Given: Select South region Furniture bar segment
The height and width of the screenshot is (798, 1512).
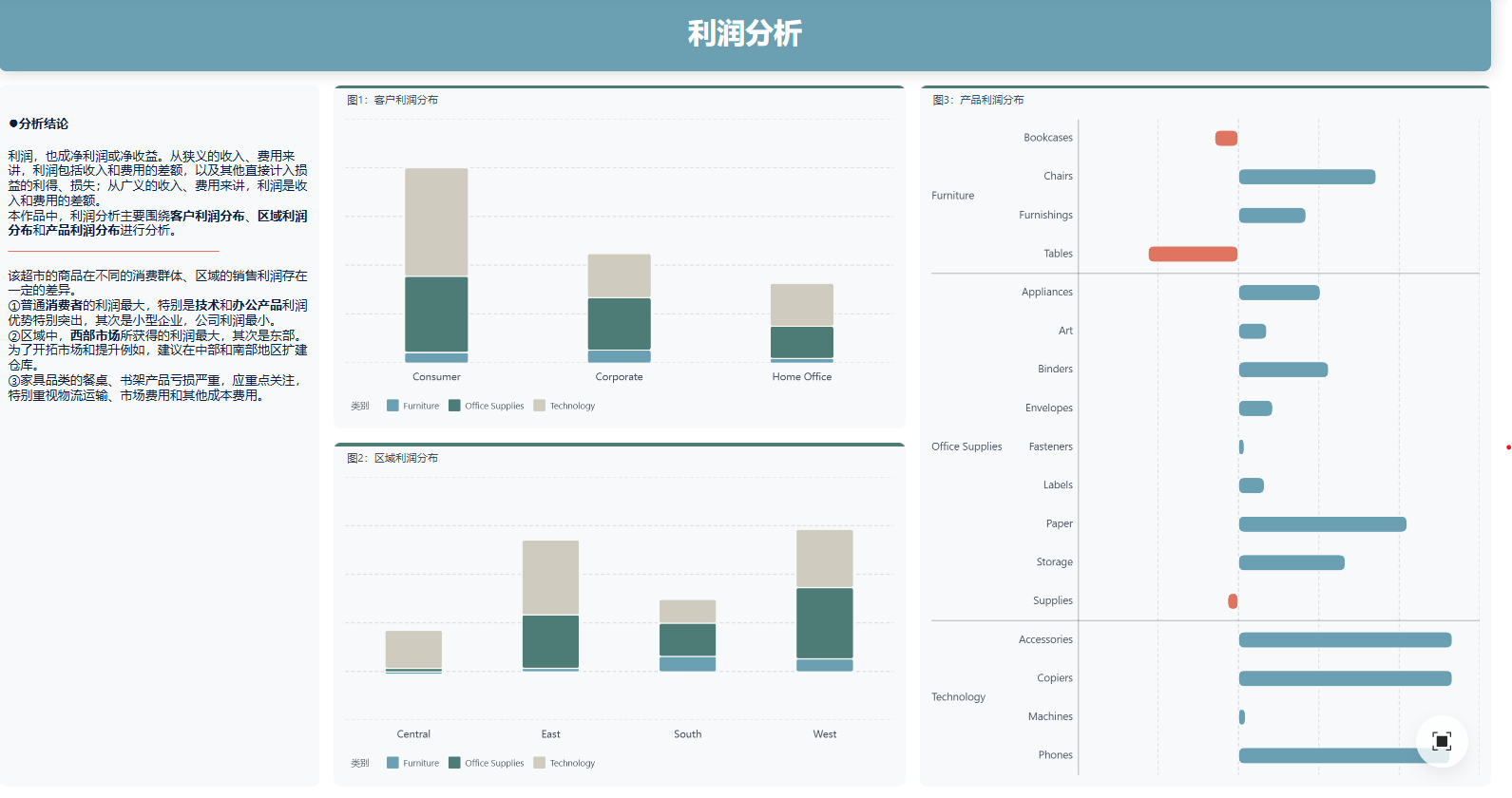Looking at the screenshot, I should pos(687,664).
